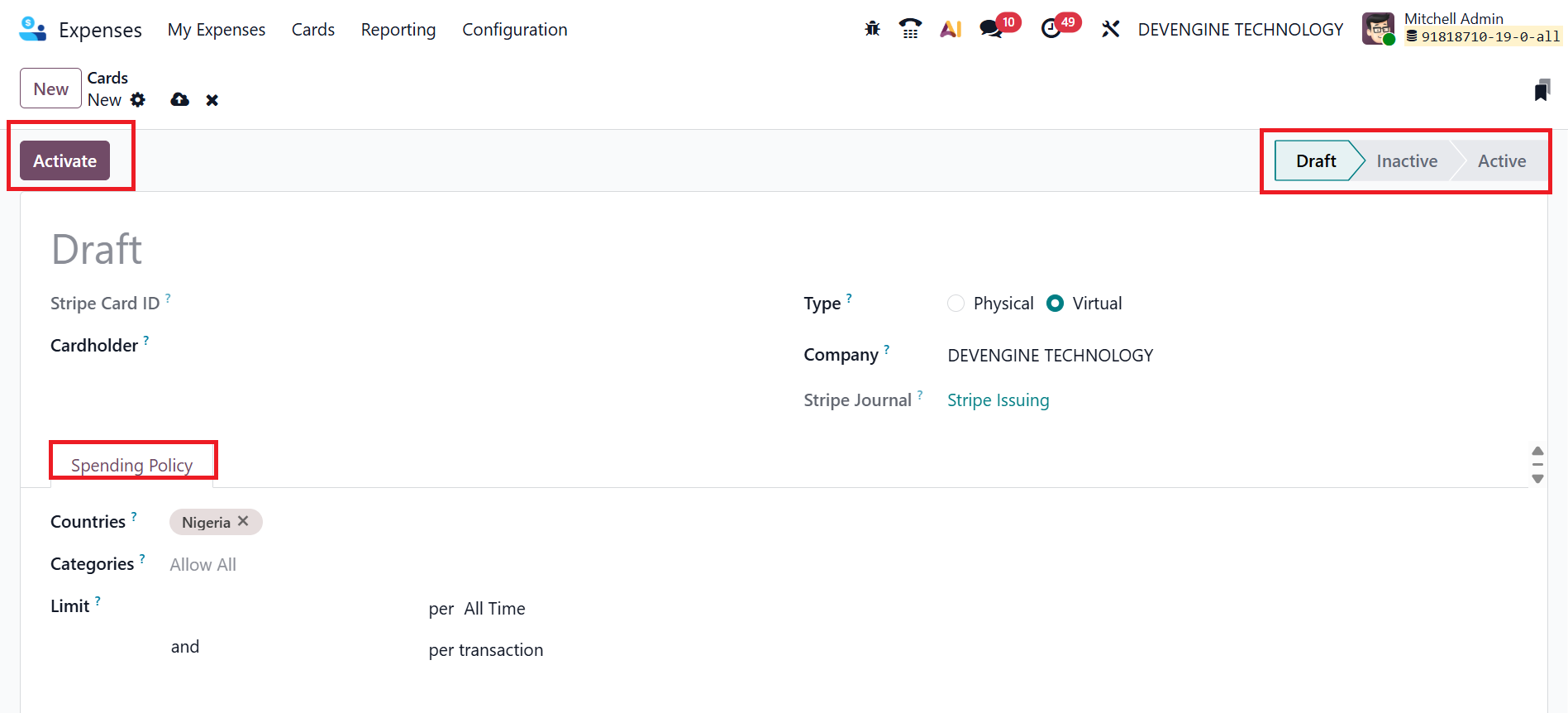1568x713 pixels.
Task: Click the bug debug icon
Action: click(x=872, y=29)
